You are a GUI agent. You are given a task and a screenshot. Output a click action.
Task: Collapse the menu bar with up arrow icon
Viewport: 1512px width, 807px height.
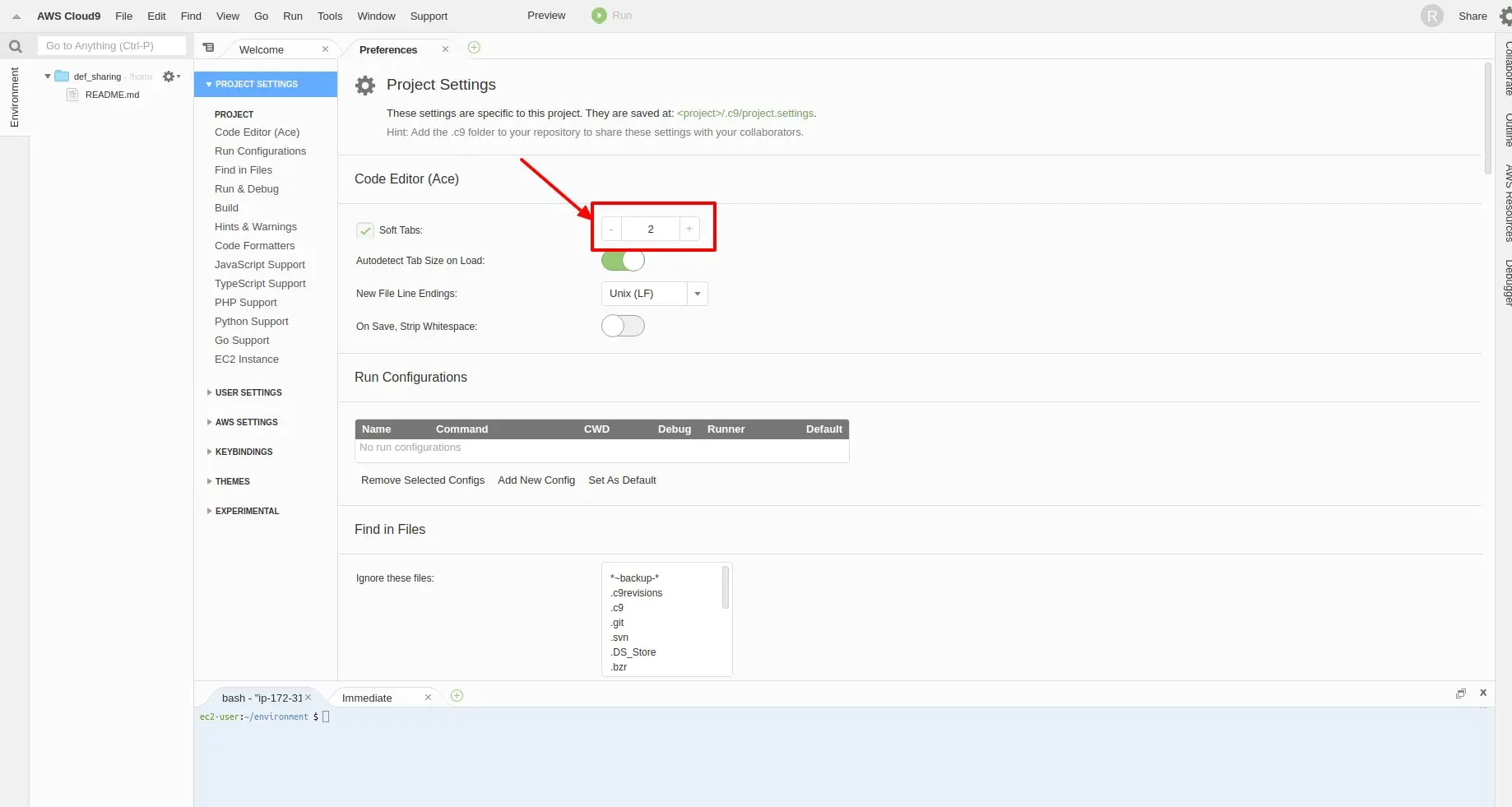point(16,16)
